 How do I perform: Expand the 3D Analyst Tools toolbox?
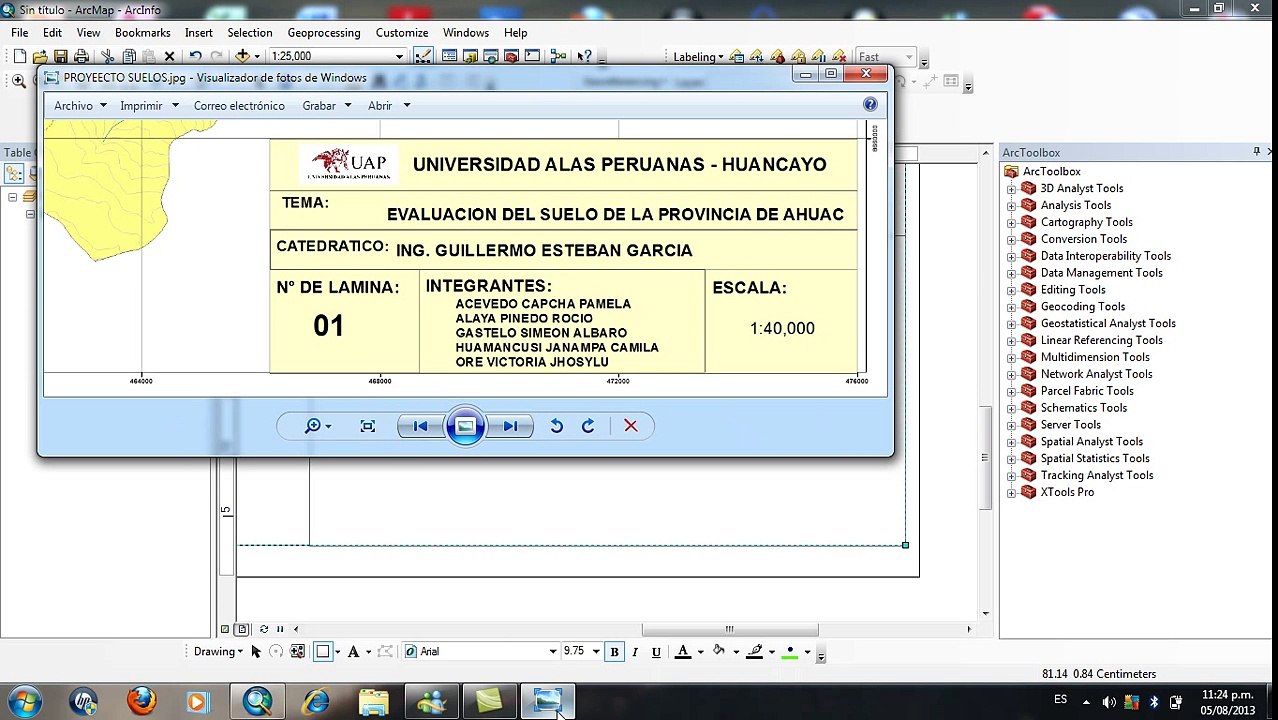click(1011, 188)
